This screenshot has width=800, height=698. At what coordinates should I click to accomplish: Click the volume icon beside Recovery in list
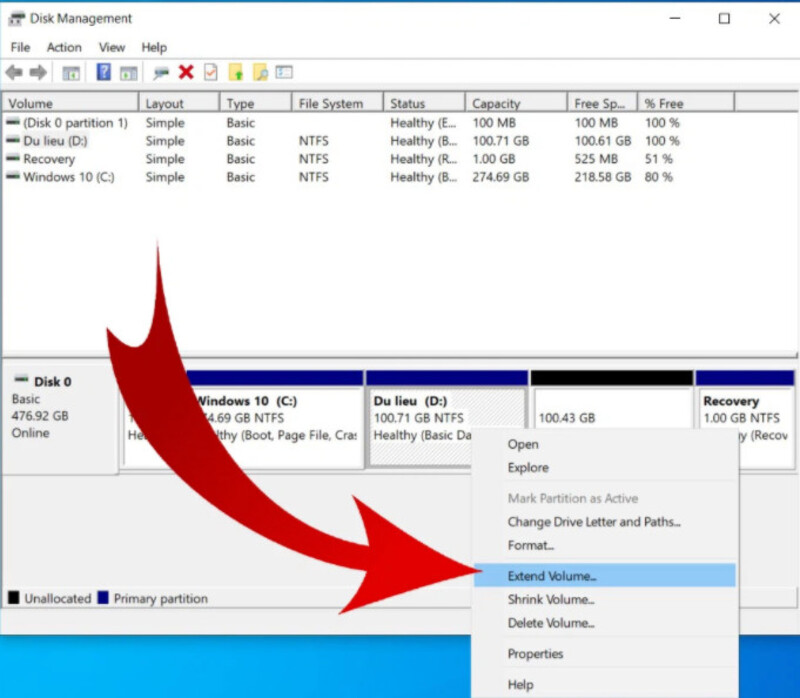pyautogui.click(x=13, y=158)
